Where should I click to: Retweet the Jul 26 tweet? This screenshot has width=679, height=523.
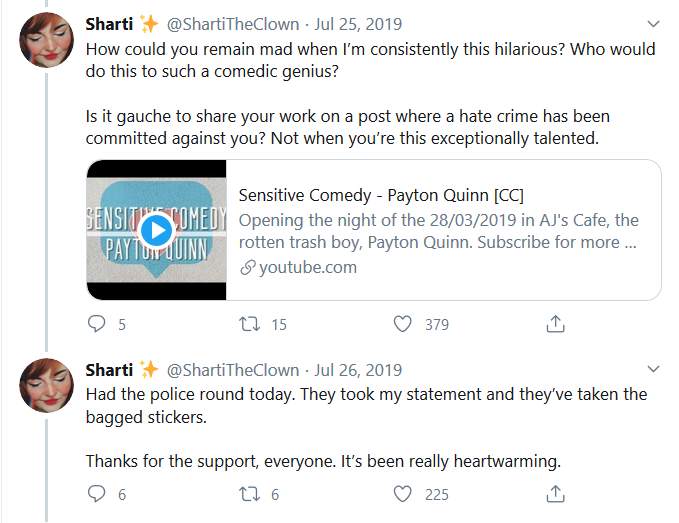[x=250, y=494]
